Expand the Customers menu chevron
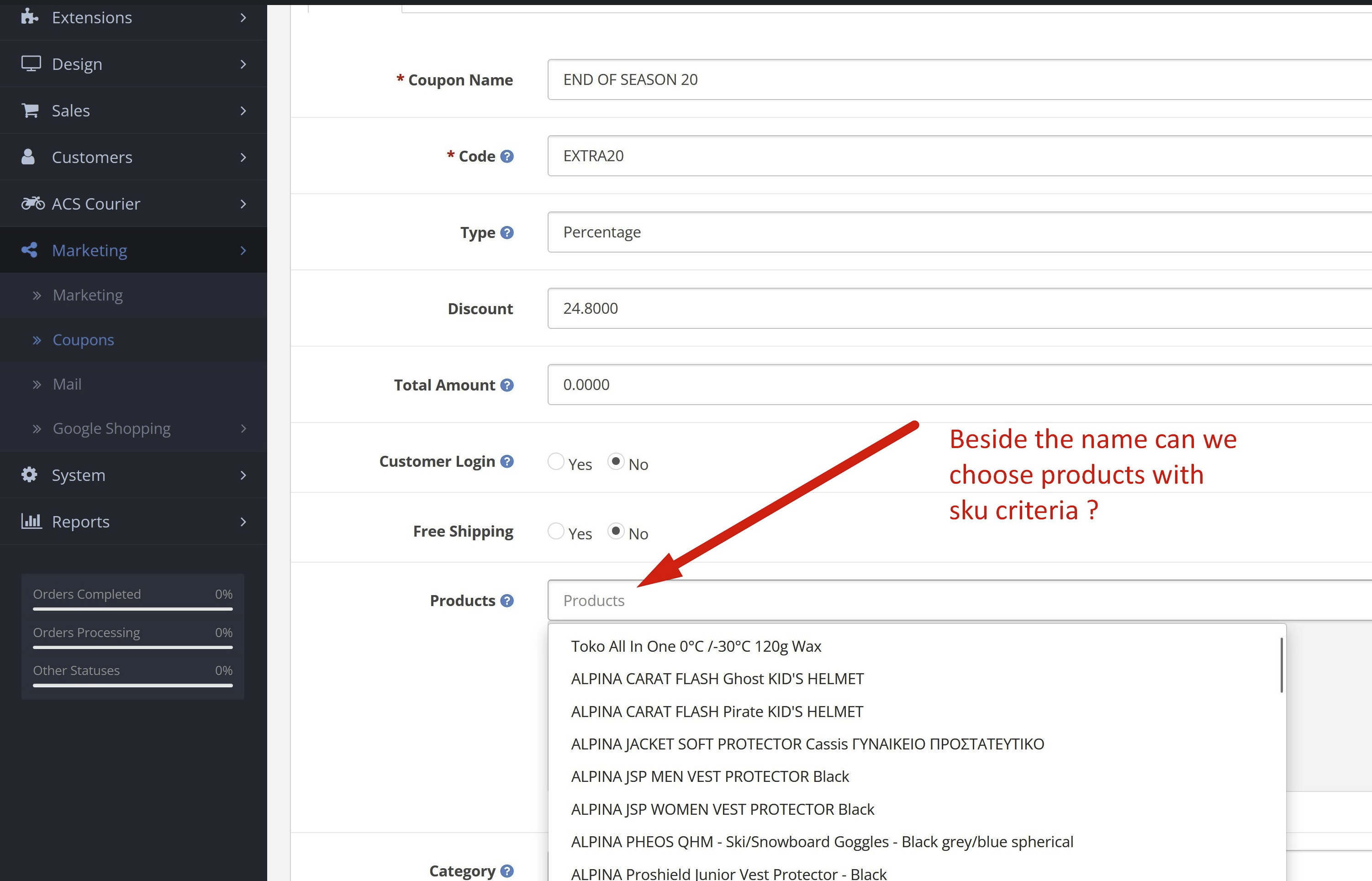This screenshot has height=881, width=1372. coord(243,157)
